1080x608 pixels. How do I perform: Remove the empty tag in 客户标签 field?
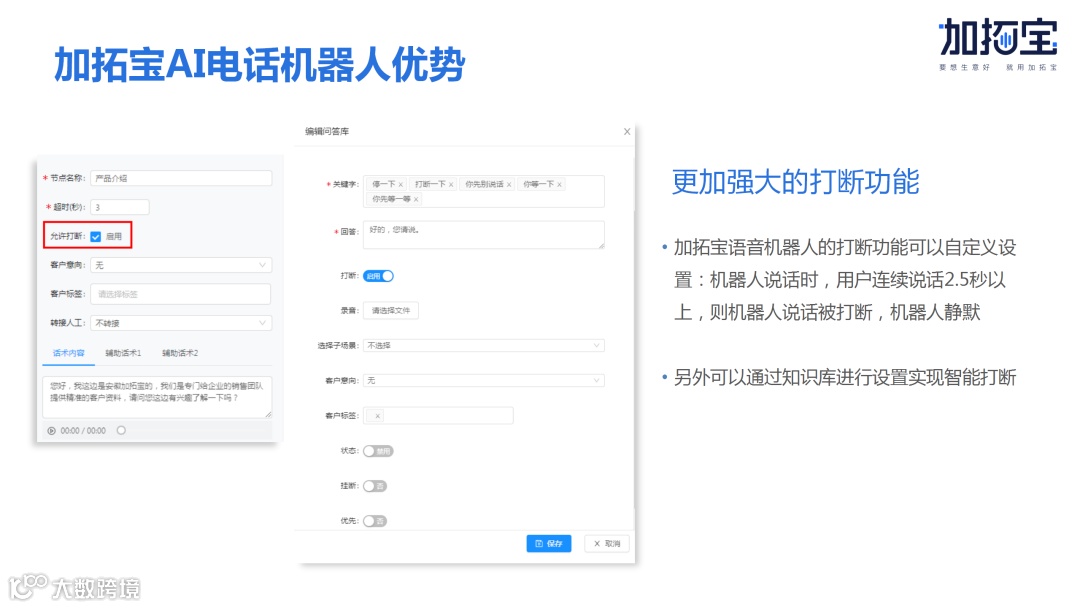377,416
